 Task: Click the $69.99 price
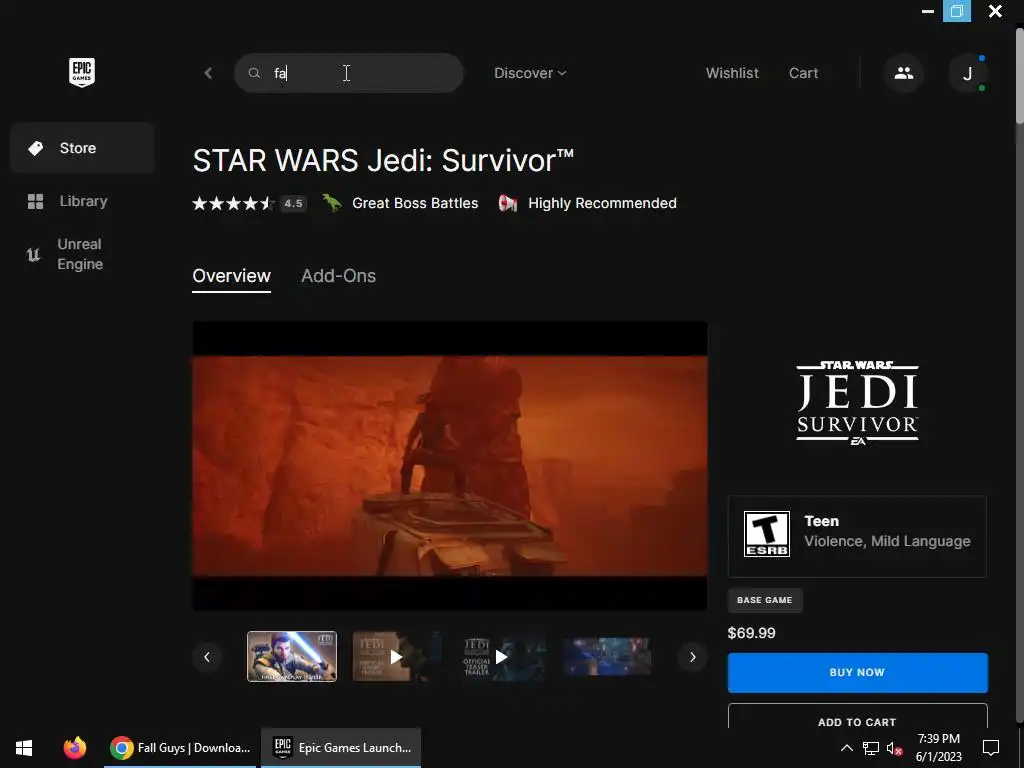pyautogui.click(x=752, y=633)
